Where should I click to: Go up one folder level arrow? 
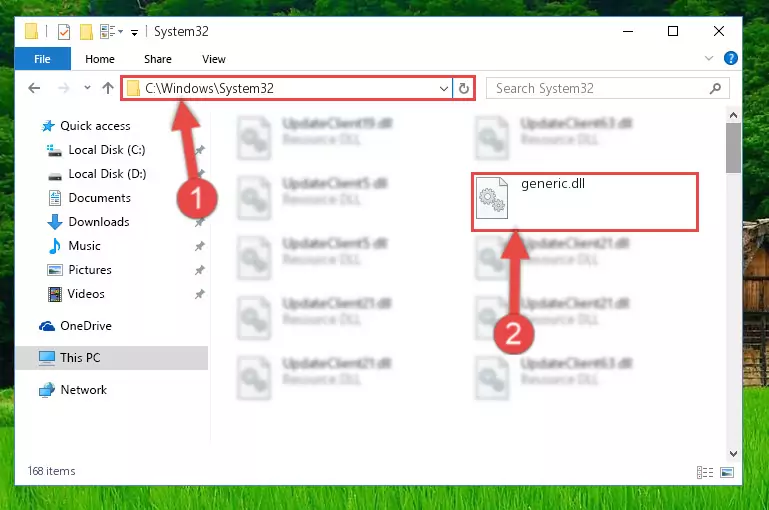(108, 88)
